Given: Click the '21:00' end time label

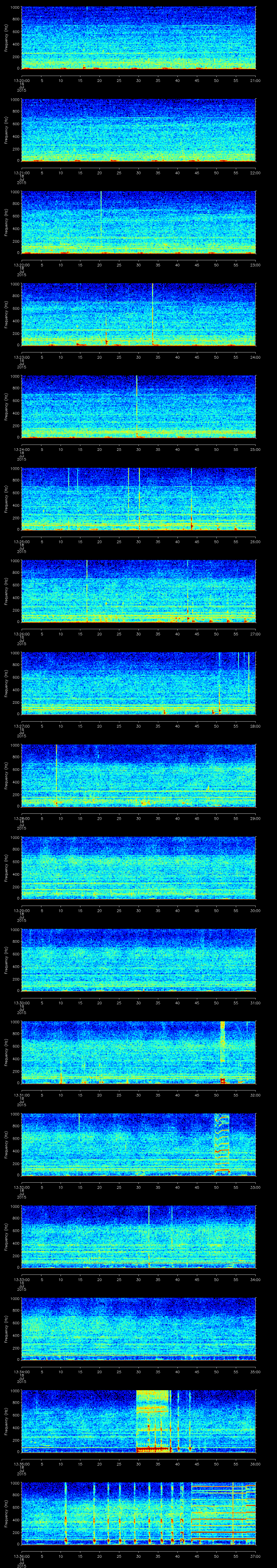Looking at the screenshot, I should click(x=256, y=80).
